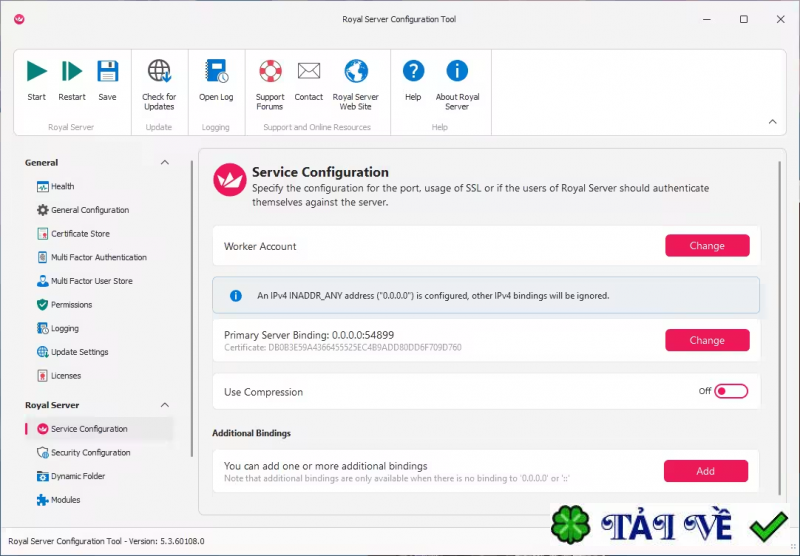The width and height of the screenshot is (800, 556).
Task: Minimize the configuration tool window
Action: tap(707, 19)
